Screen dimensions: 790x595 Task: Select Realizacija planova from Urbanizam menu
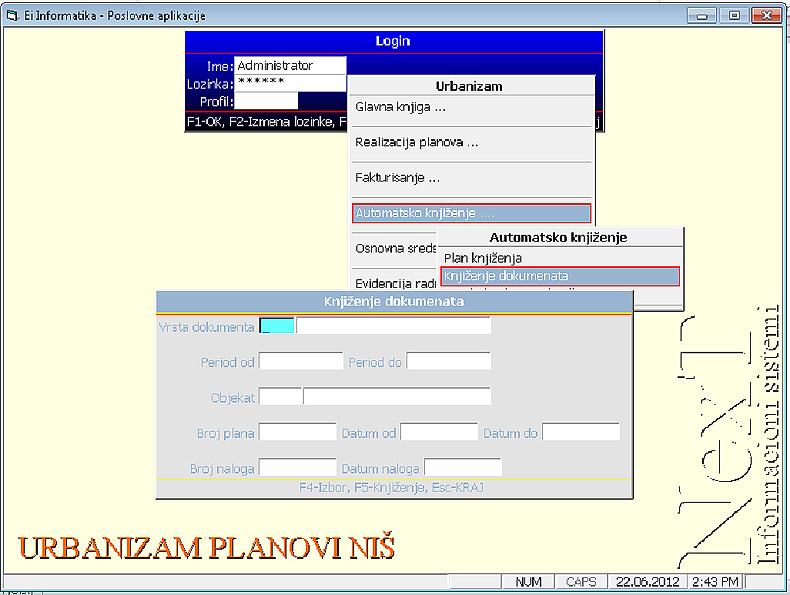tap(416, 143)
